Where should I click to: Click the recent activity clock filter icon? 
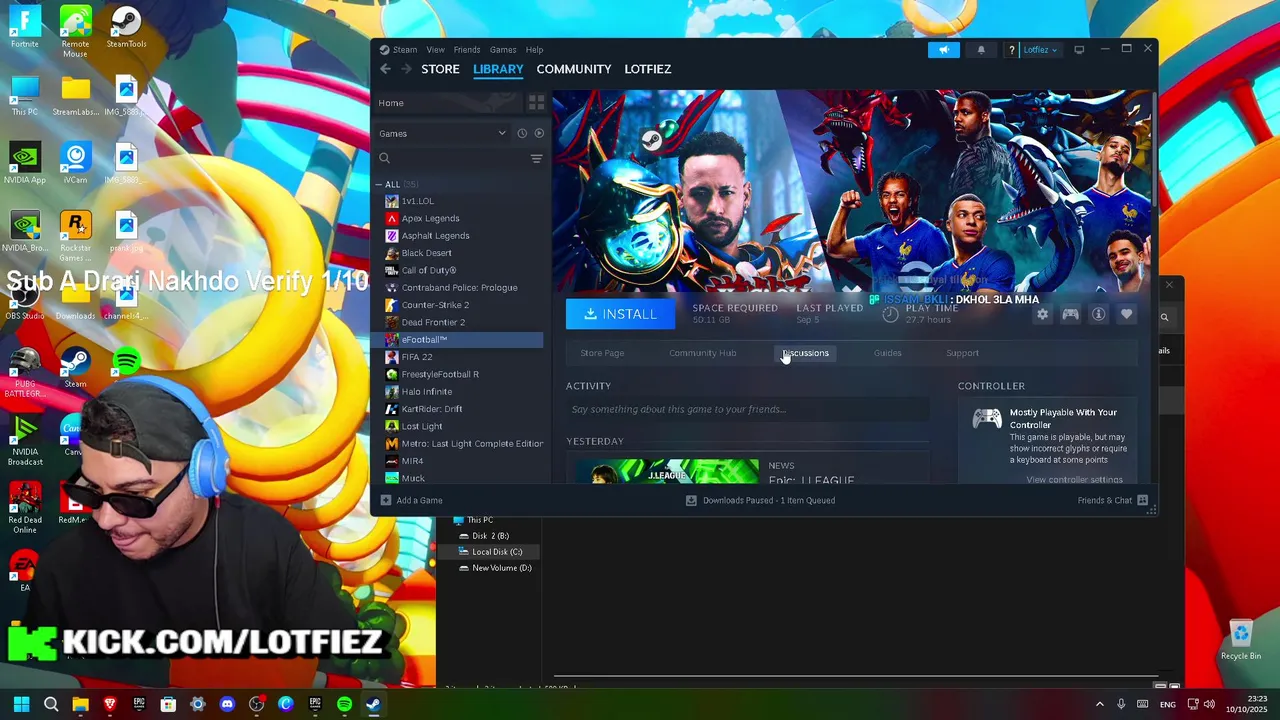[x=522, y=133]
